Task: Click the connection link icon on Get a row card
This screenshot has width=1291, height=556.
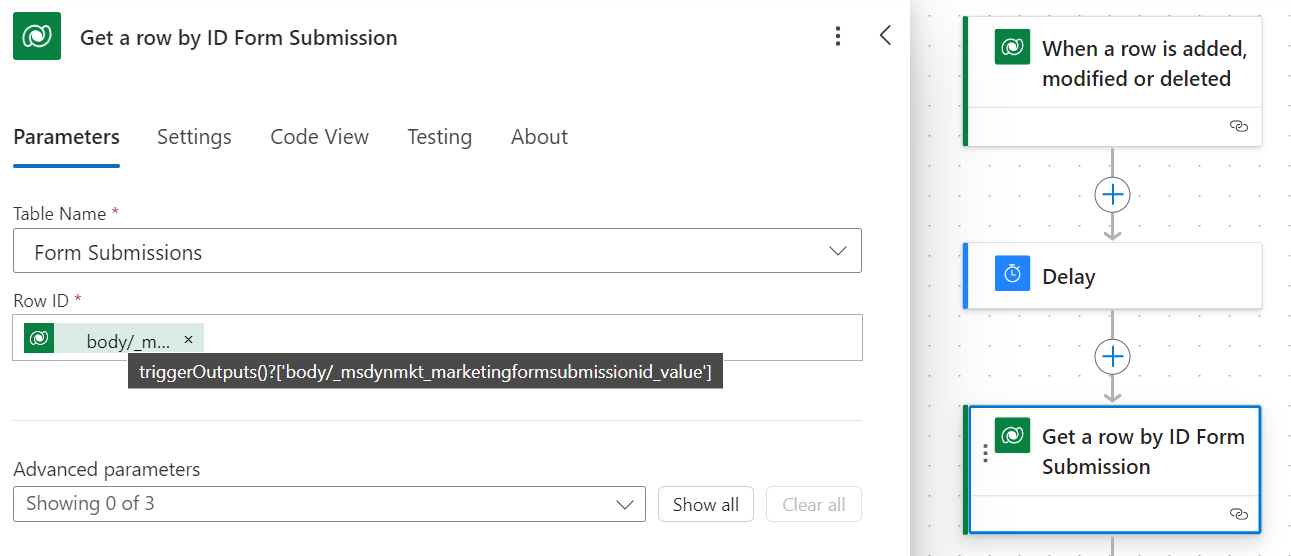Action: click(1238, 513)
